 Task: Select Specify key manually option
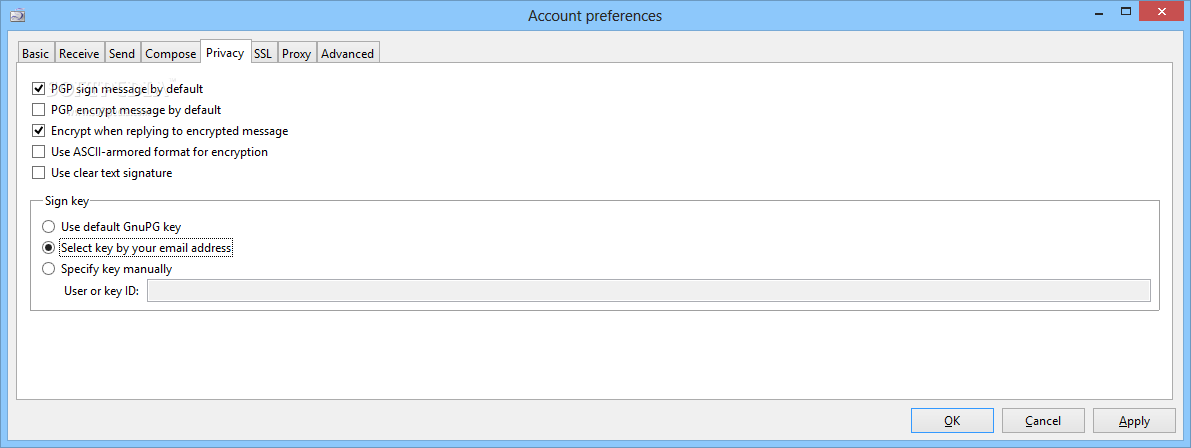(x=48, y=269)
